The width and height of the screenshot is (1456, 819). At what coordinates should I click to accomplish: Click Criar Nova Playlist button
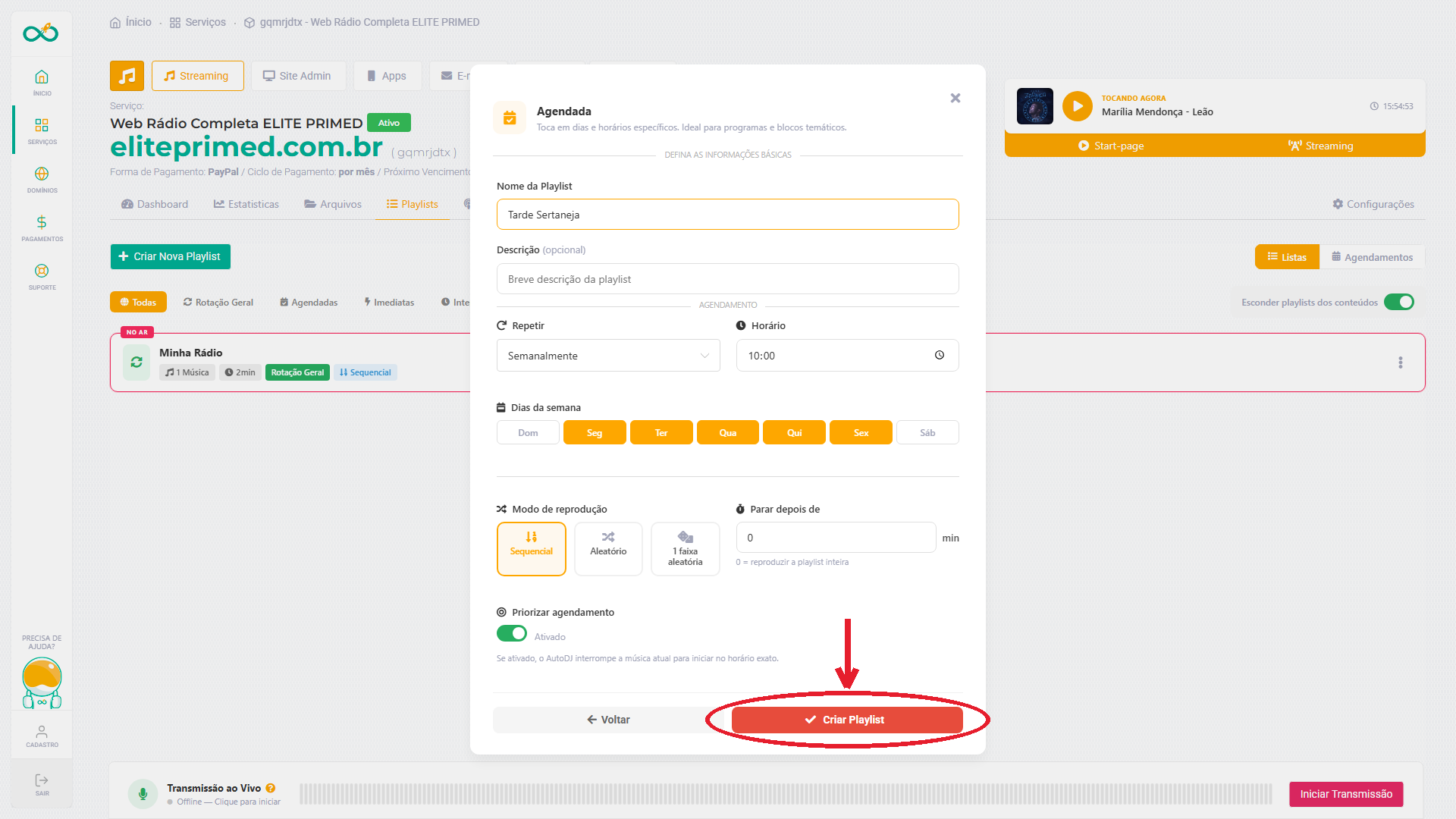point(171,256)
